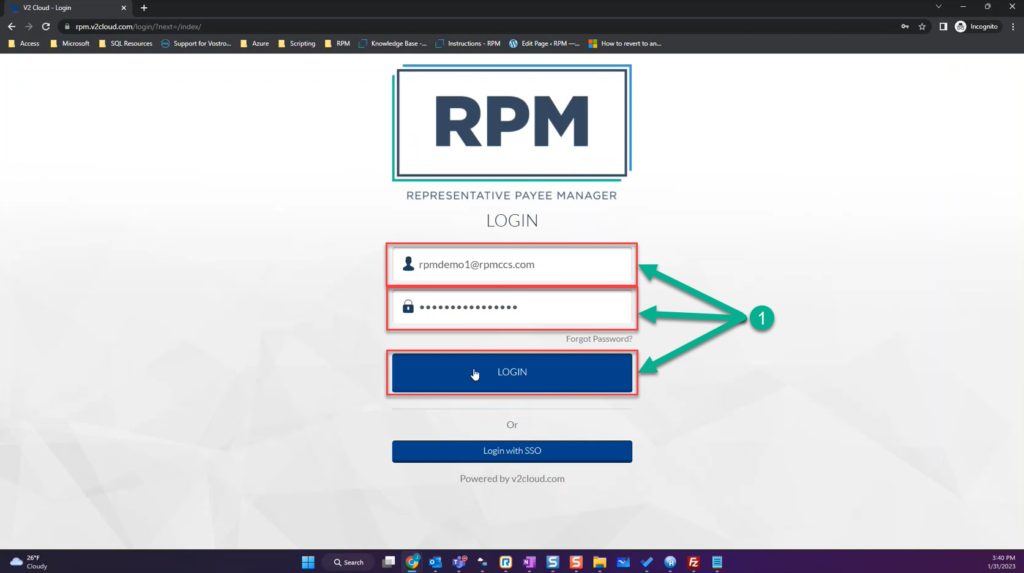The height and width of the screenshot is (573, 1024).
Task: Click the blue LOGIN button
Action: tap(512, 372)
